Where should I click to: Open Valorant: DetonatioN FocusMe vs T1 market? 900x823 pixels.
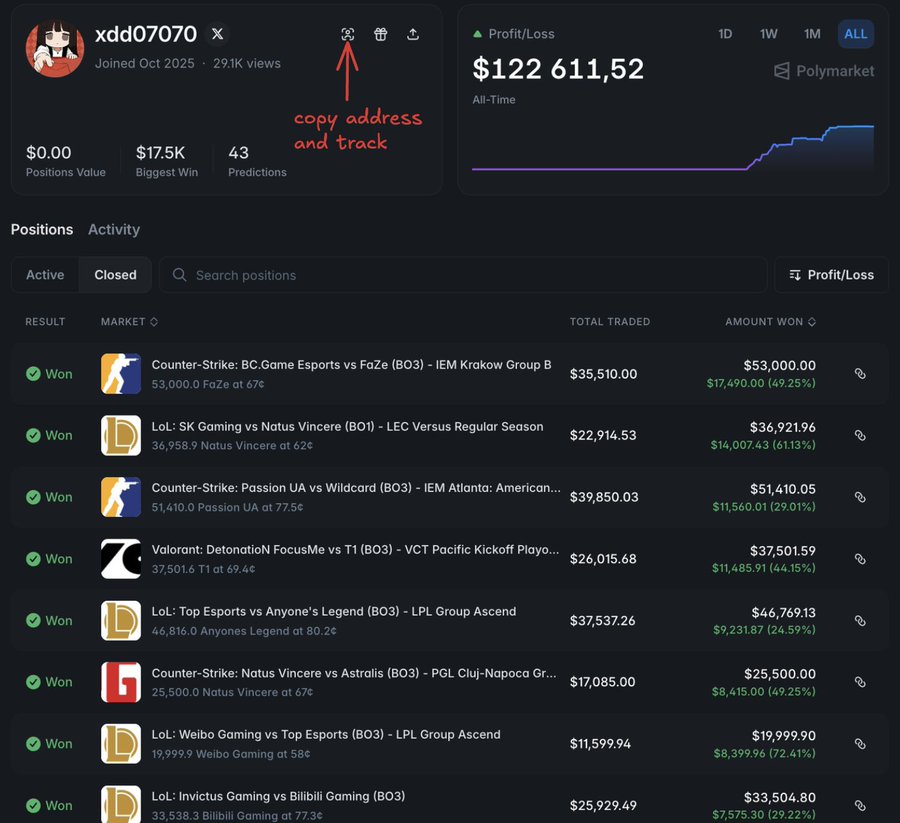point(355,550)
